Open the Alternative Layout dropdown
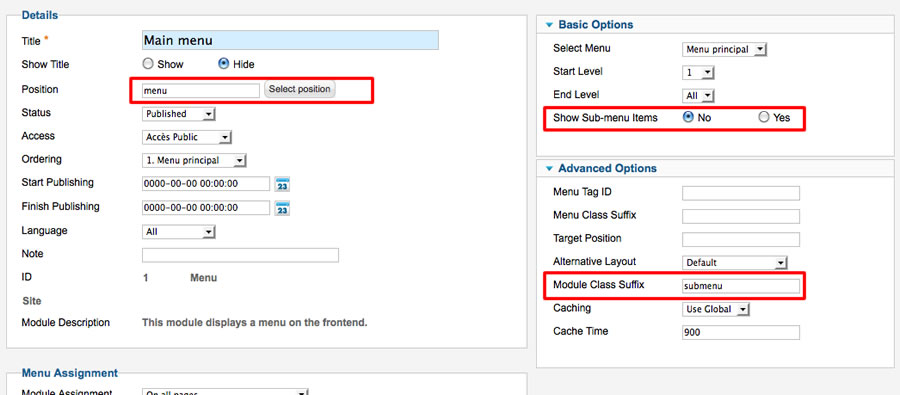The image size is (900, 395). point(735,262)
